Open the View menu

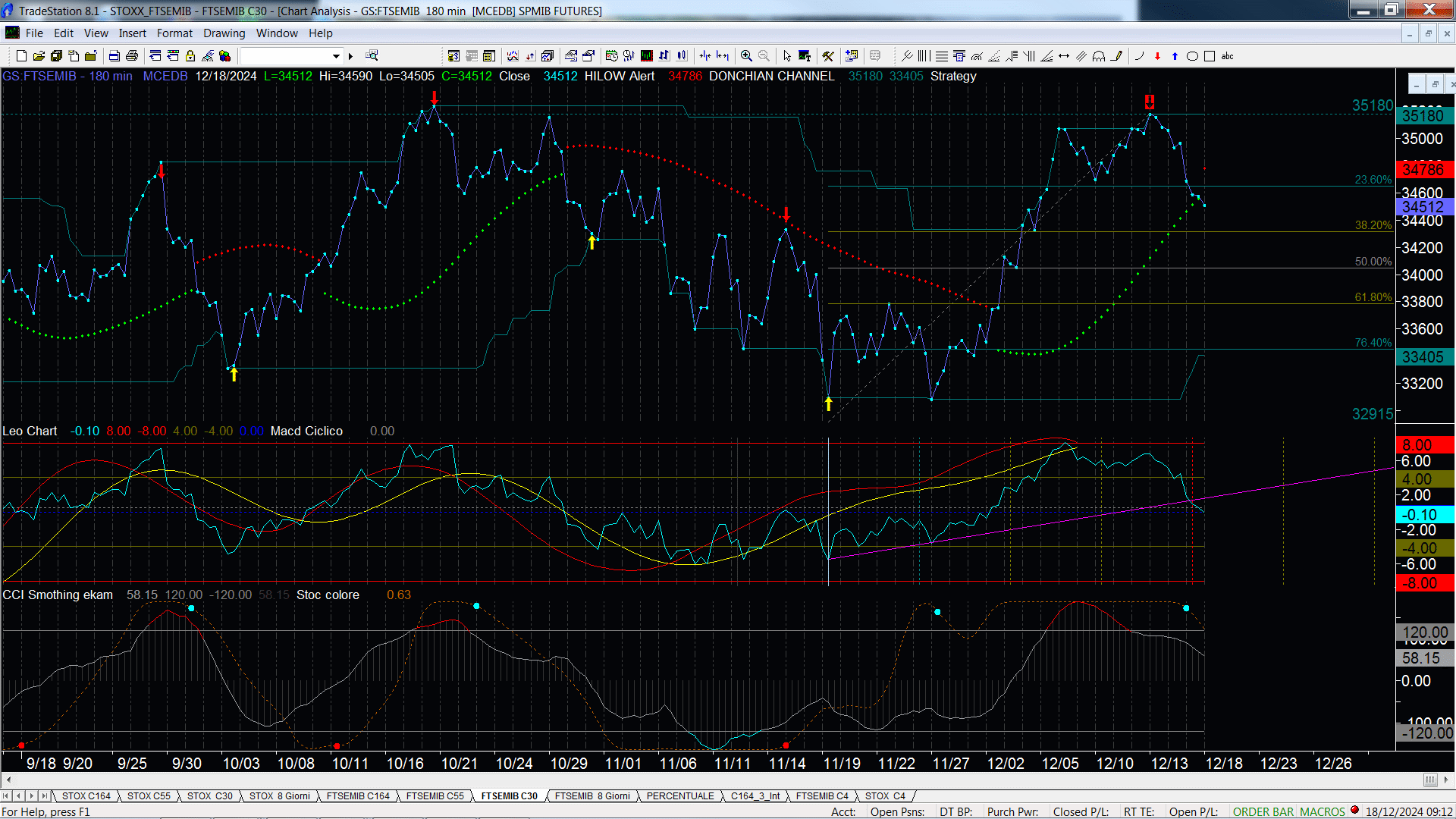coord(96,33)
